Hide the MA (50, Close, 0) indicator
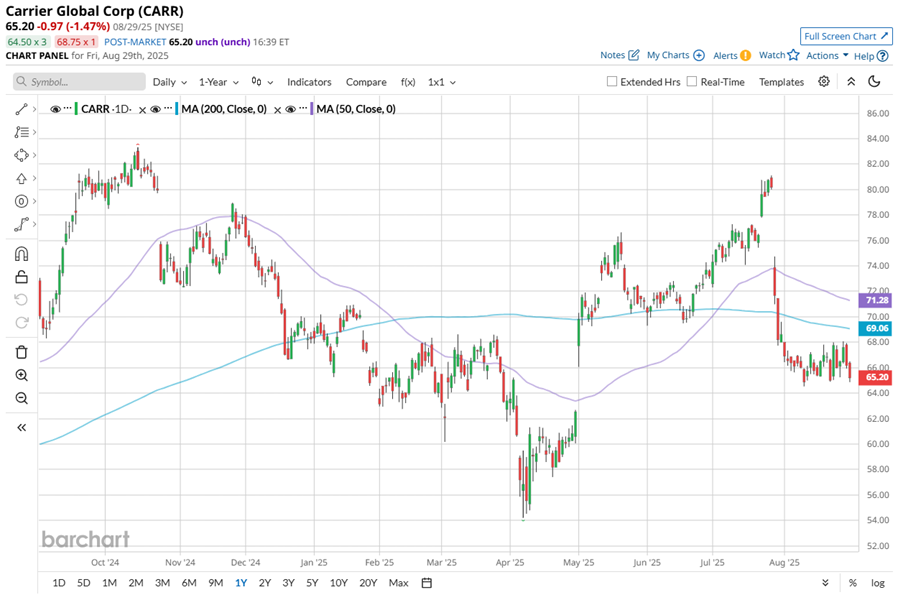 [x=290, y=109]
